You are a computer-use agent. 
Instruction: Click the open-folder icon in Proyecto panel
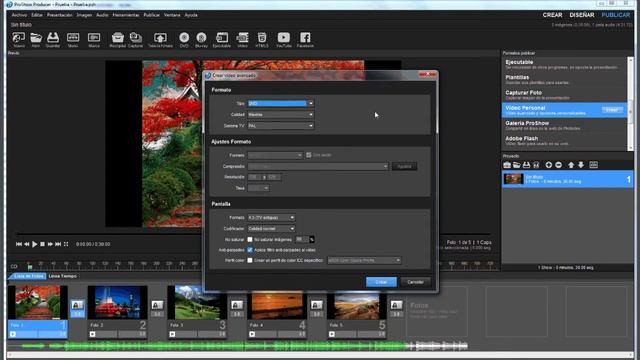pyautogui.click(x=517, y=165)
